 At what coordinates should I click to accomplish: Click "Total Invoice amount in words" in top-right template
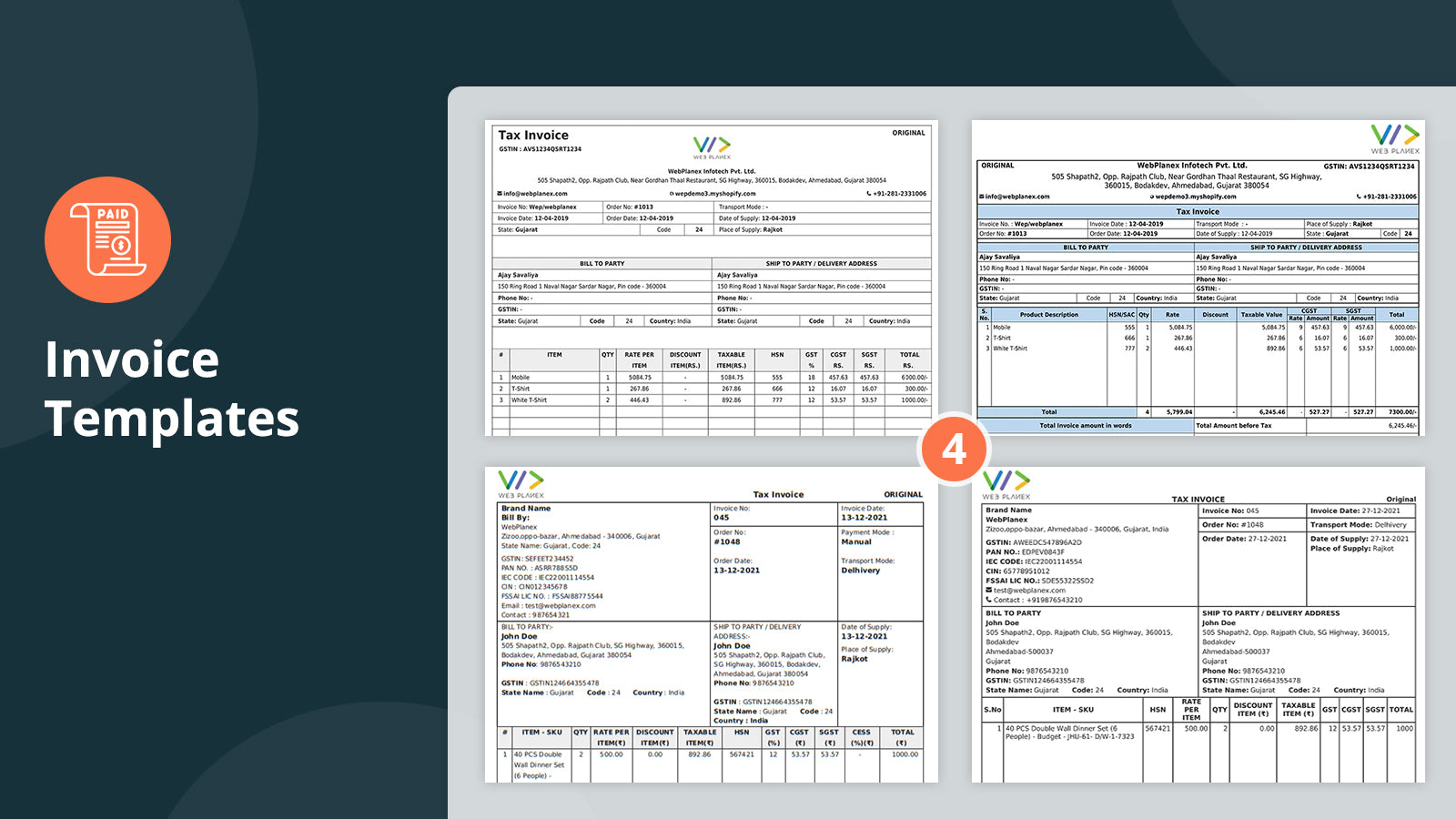pos(1086,425)
